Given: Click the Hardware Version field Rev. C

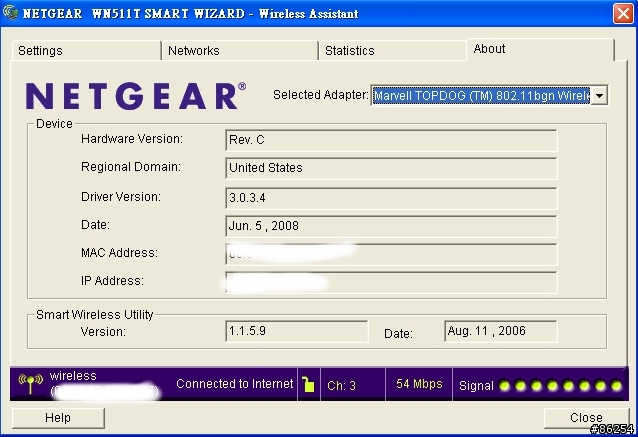Looking at the screenshot, I should pos(391,140).
